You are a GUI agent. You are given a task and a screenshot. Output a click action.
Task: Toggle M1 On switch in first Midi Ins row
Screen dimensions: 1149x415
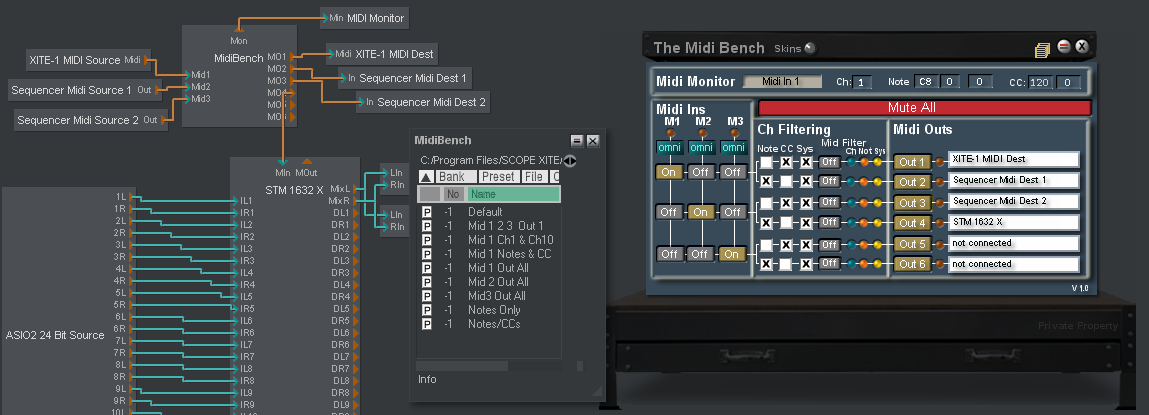click(x=669, y=172)
